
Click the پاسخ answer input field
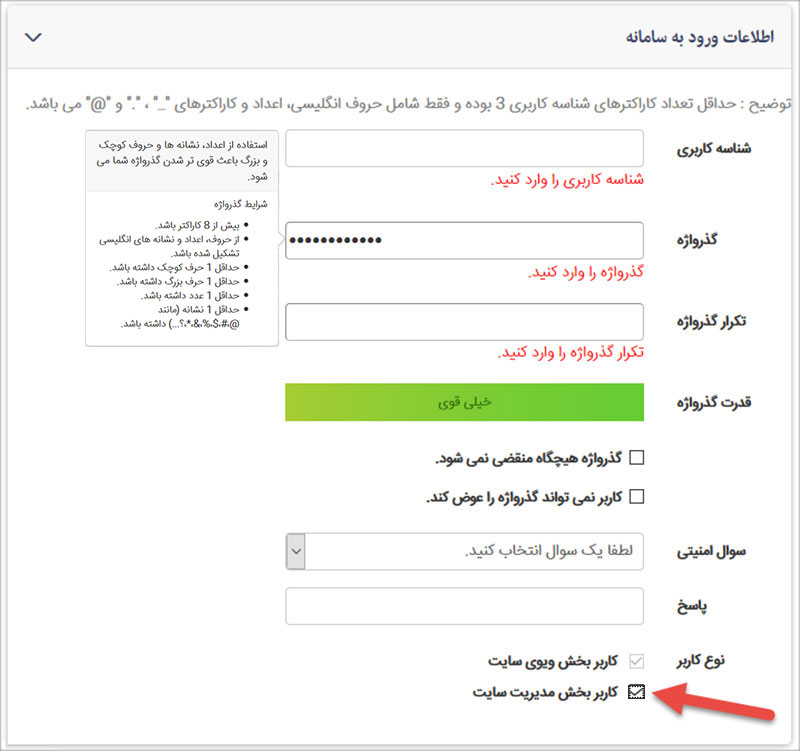pyautogui.click(x=464, y=606)
